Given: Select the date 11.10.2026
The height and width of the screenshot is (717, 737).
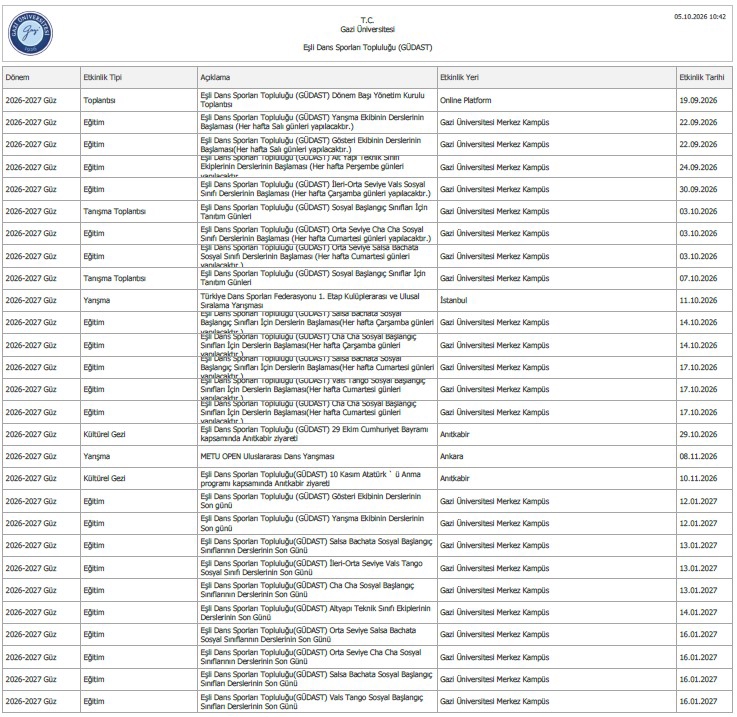Looking at the screenshot, I should click(698, 300).
